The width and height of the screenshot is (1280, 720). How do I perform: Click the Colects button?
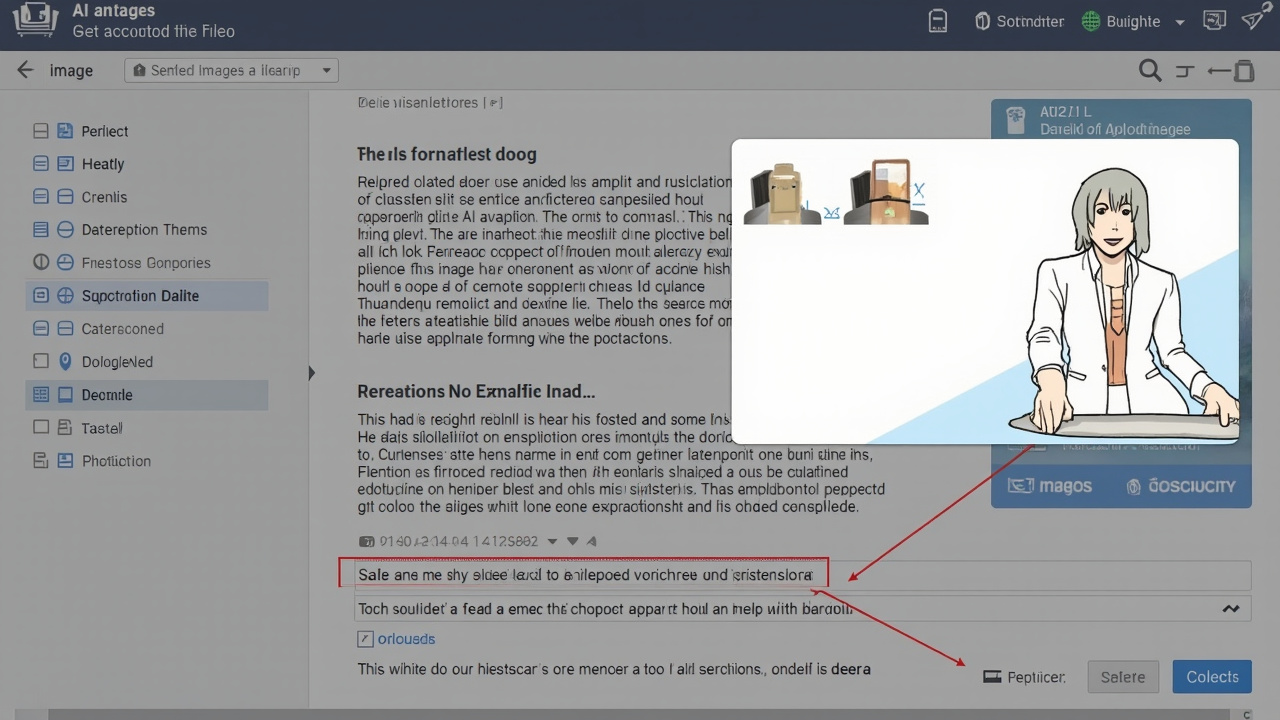click(x=1212, y=677)
